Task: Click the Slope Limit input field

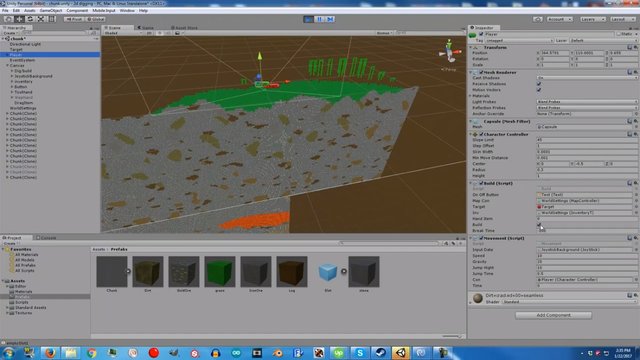Action: [587, 140]
